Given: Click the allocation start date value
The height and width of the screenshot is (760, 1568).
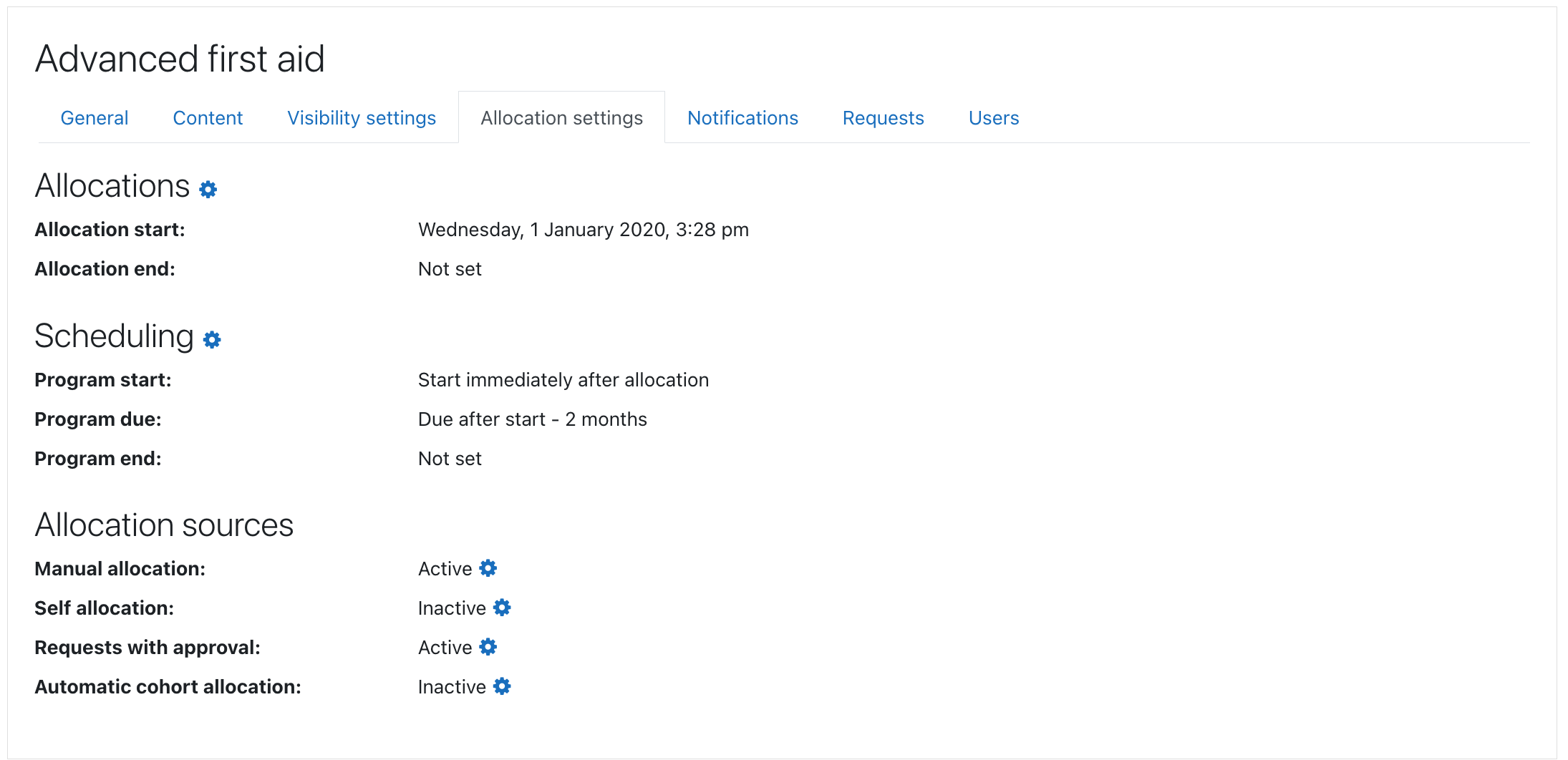Looking at the screenshot, I should pyautogui.click(x=583, y=230).
